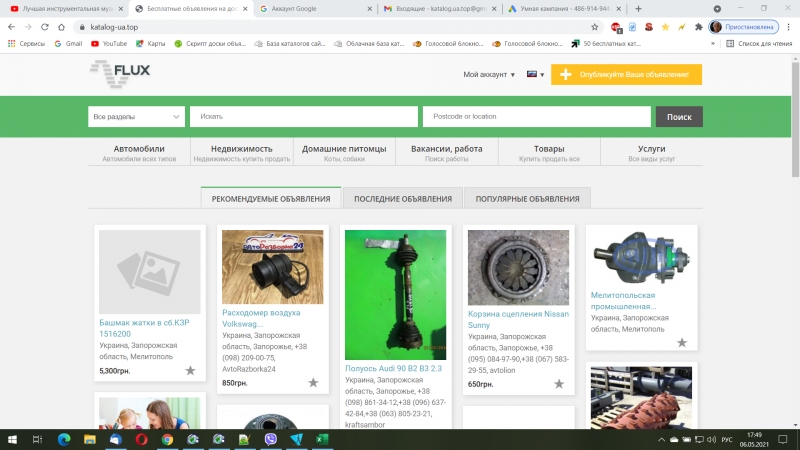
Task: Open Мелитопольская промышленная listing link
Action: 623,301
